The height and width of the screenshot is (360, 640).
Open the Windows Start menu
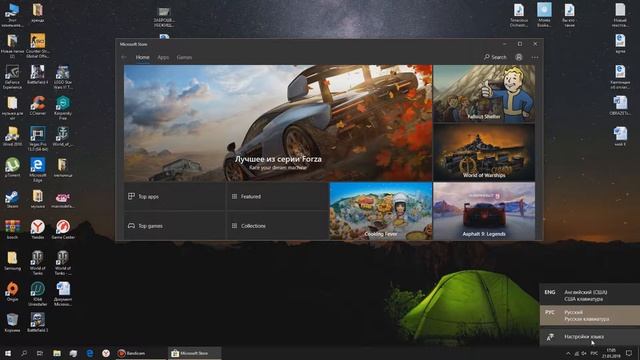tap(8, 353)
